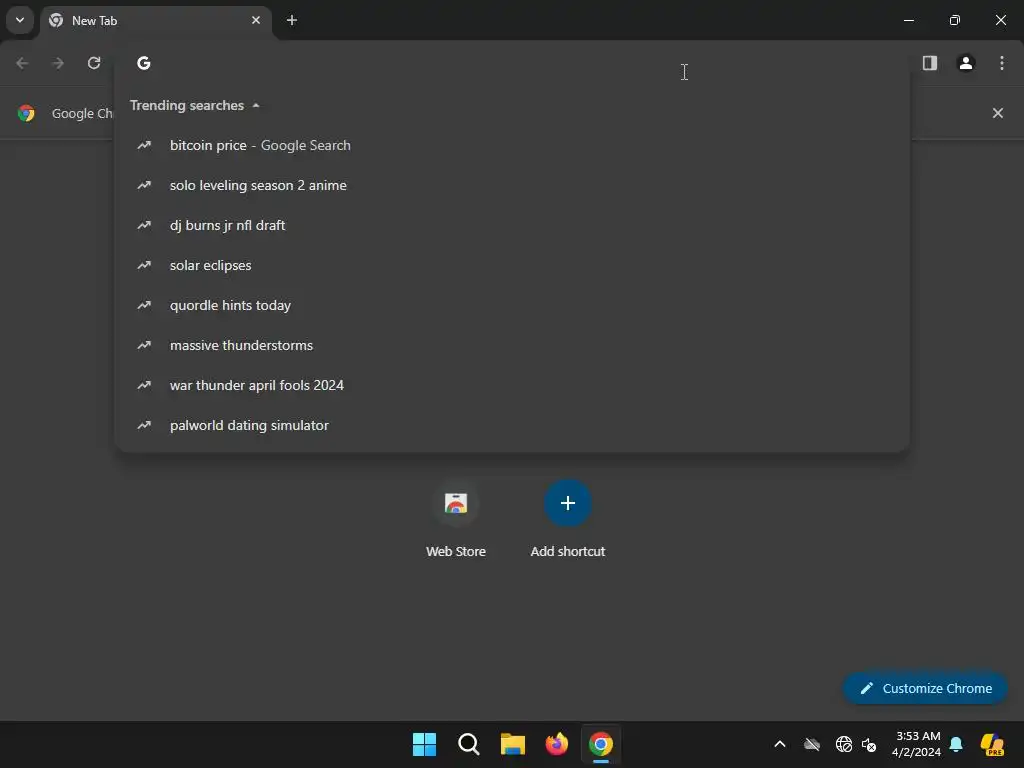This screenshot has height=768, width=1024.
Task: Choose bitcoin price search suggestion
Action: 512,146
